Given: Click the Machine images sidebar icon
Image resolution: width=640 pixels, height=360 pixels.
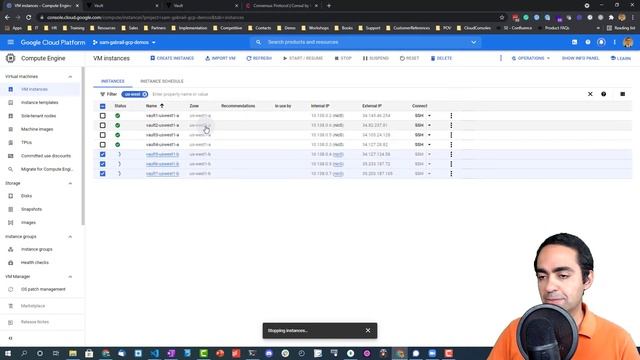Looking at the screenshot, I should (11, 129).
